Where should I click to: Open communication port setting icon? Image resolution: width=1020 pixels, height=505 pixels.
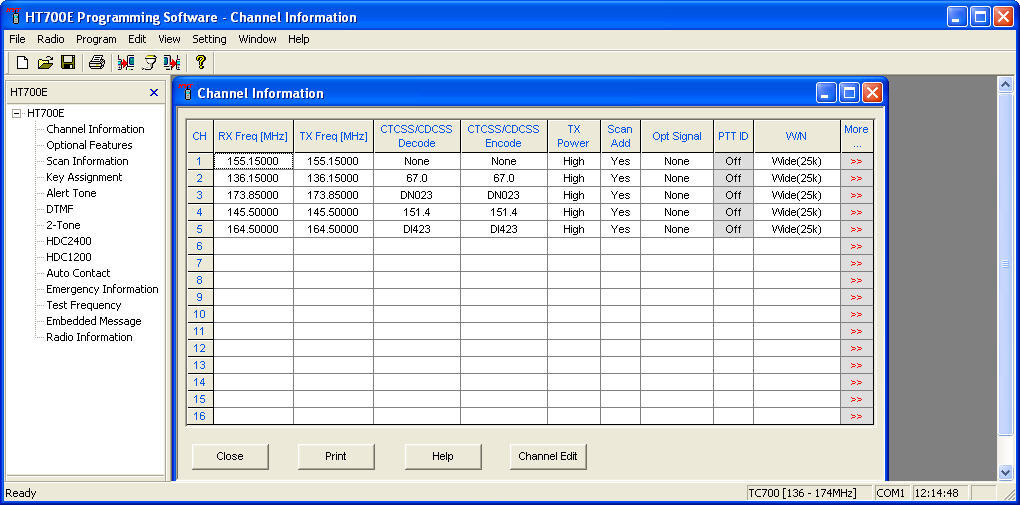click(149, 62)
